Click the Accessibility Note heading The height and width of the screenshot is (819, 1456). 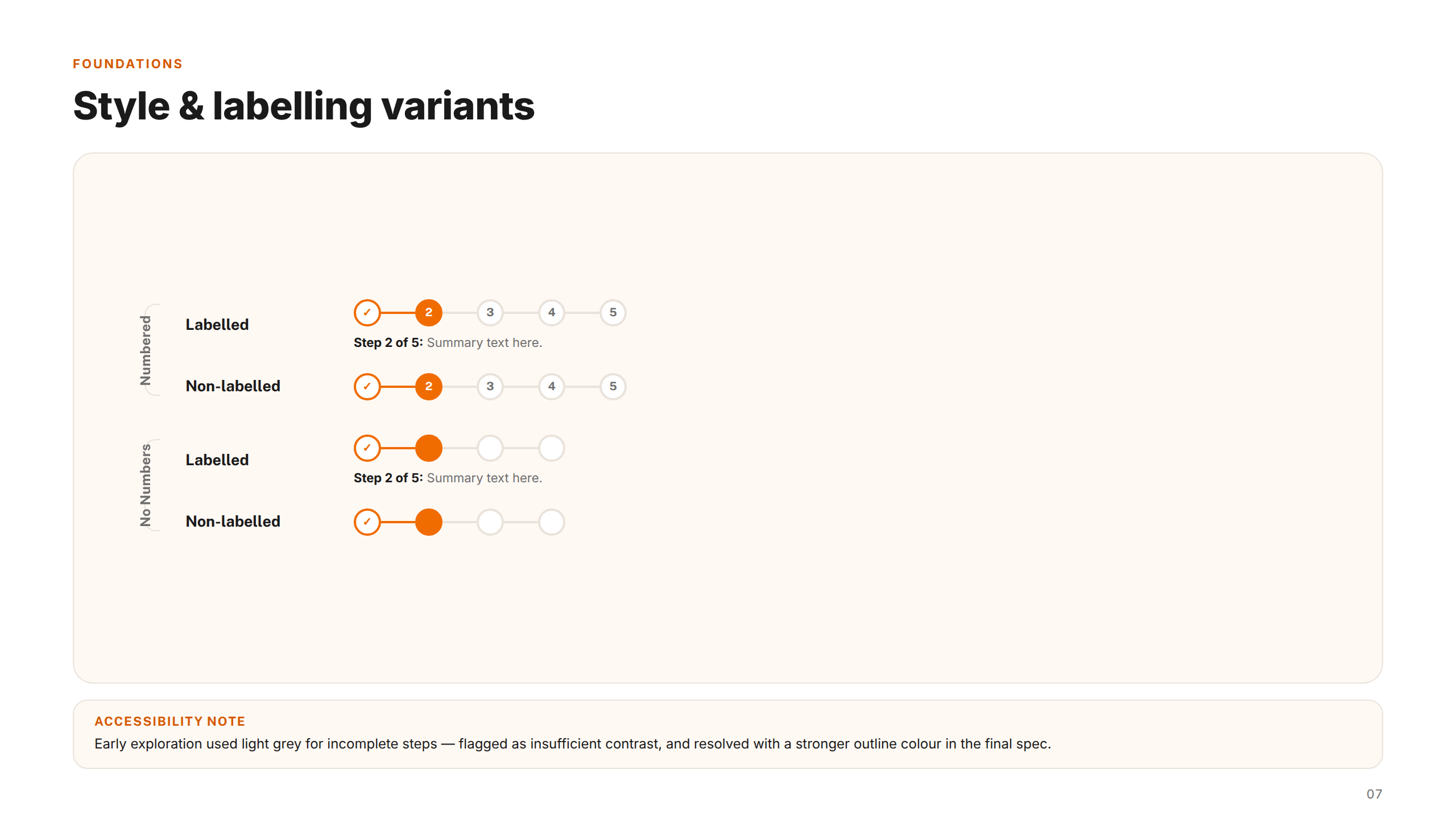pos(169,721)
